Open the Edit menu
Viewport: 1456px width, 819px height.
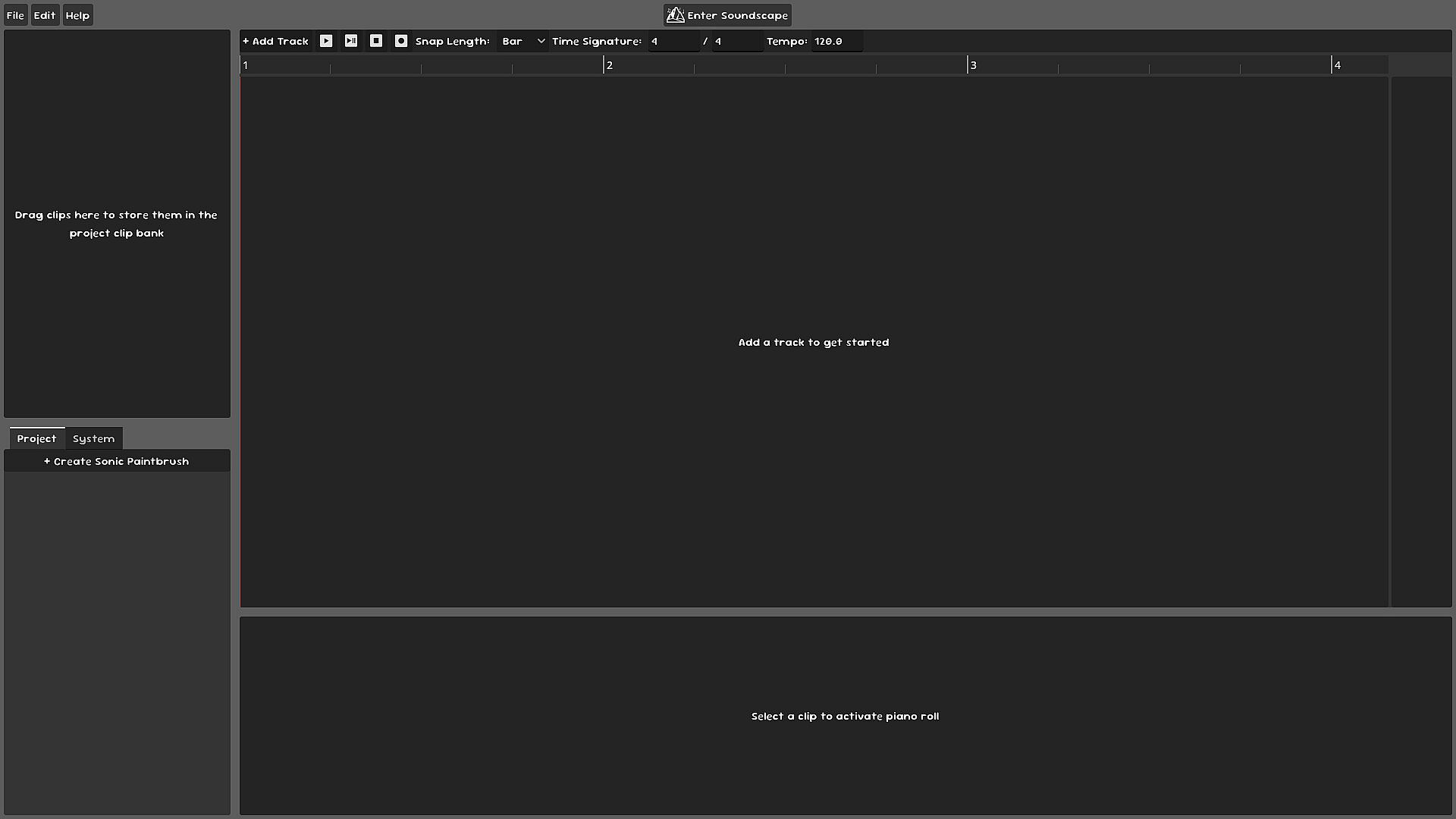45,15
